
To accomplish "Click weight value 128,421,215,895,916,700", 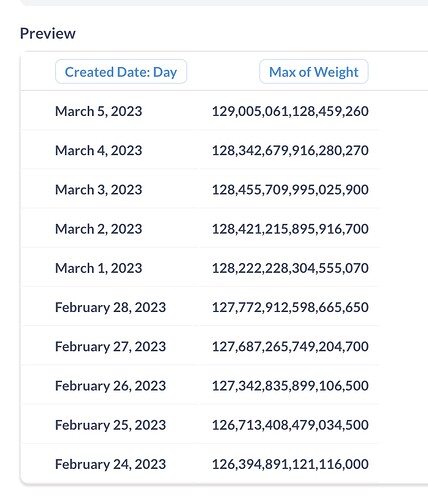I will tap(290, 229).
